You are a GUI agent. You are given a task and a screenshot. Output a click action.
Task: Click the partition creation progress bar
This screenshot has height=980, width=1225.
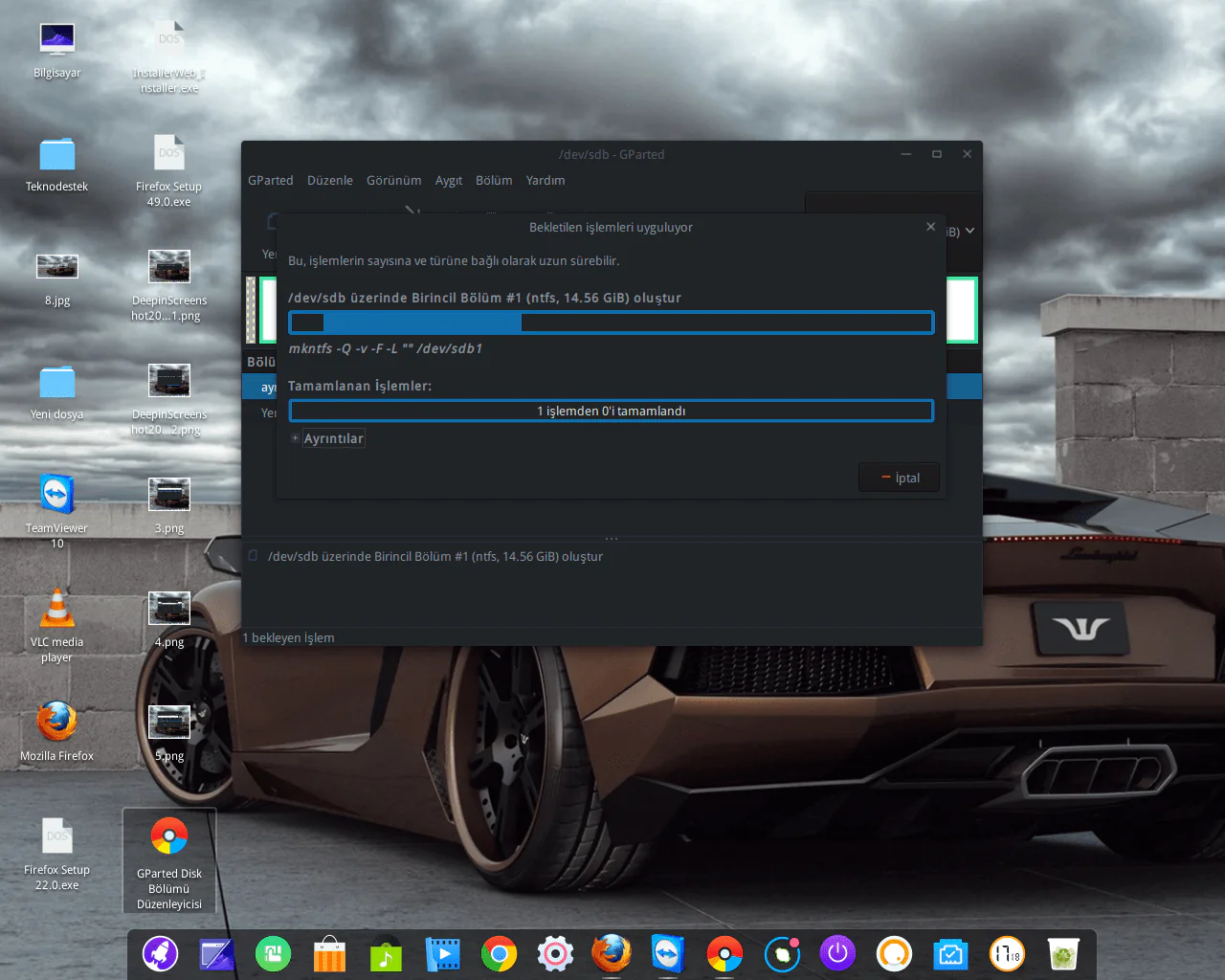pyautogui.click(x=611, y=323)
